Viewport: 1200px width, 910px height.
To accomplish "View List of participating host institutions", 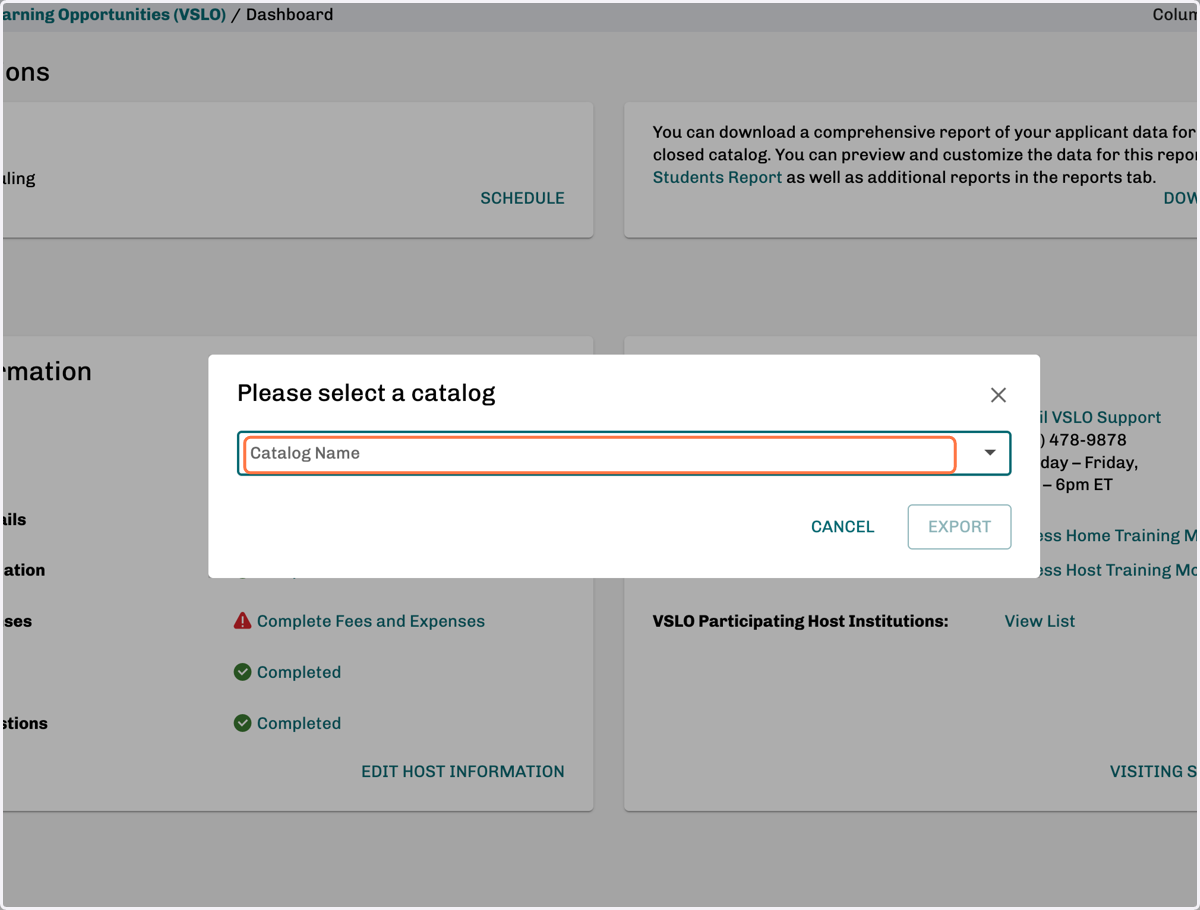I will [1040, 621].
